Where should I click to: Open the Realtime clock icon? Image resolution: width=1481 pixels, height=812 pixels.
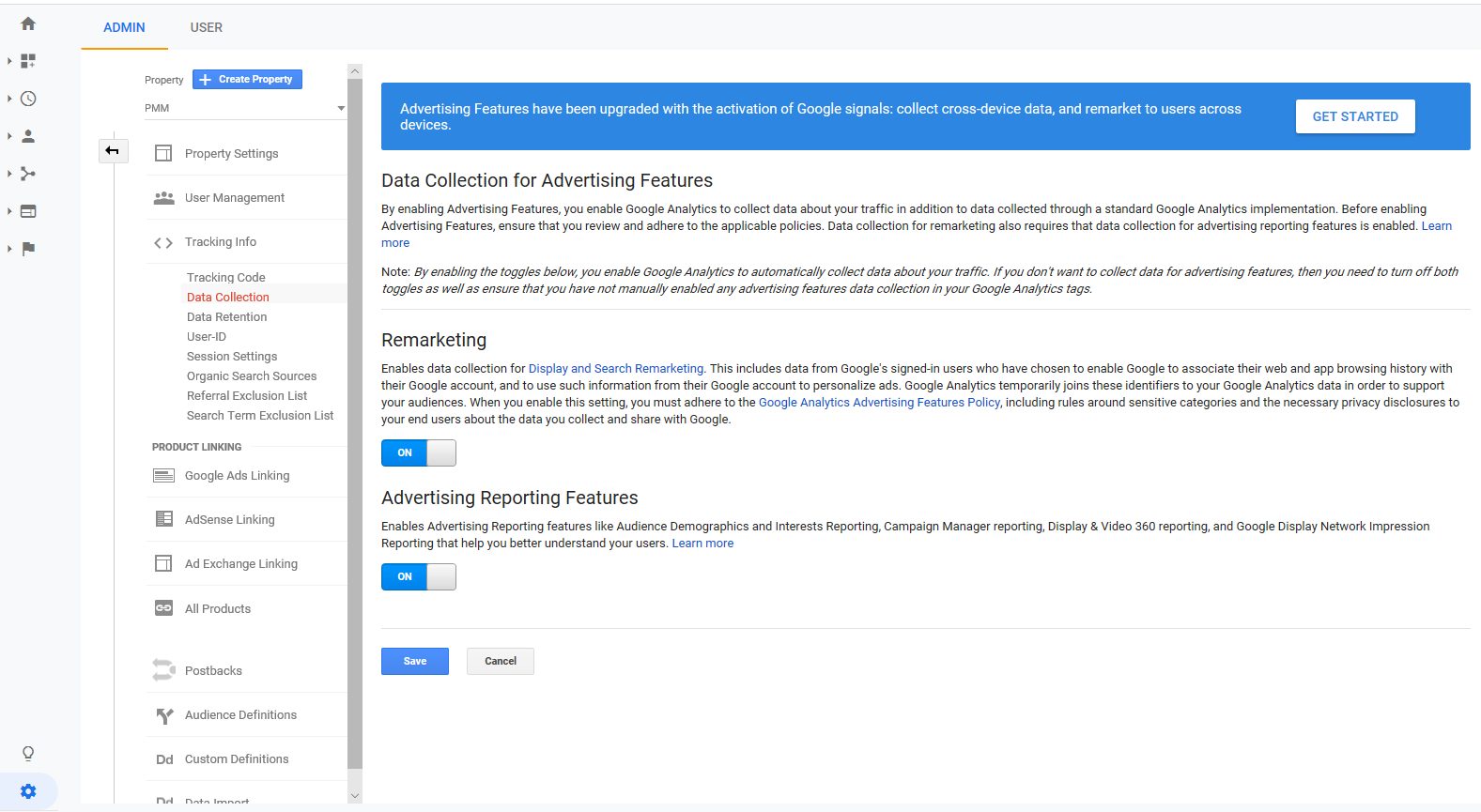28,99
